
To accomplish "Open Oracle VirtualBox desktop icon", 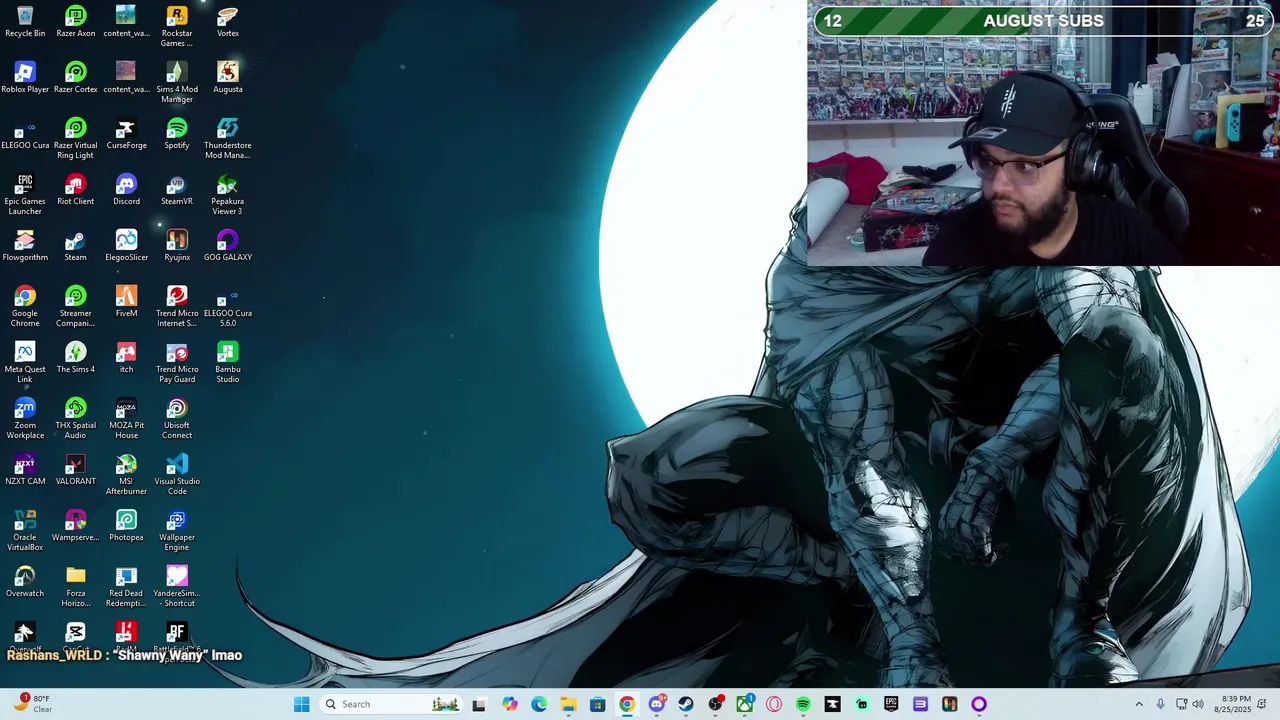I will tap(25, 530).
